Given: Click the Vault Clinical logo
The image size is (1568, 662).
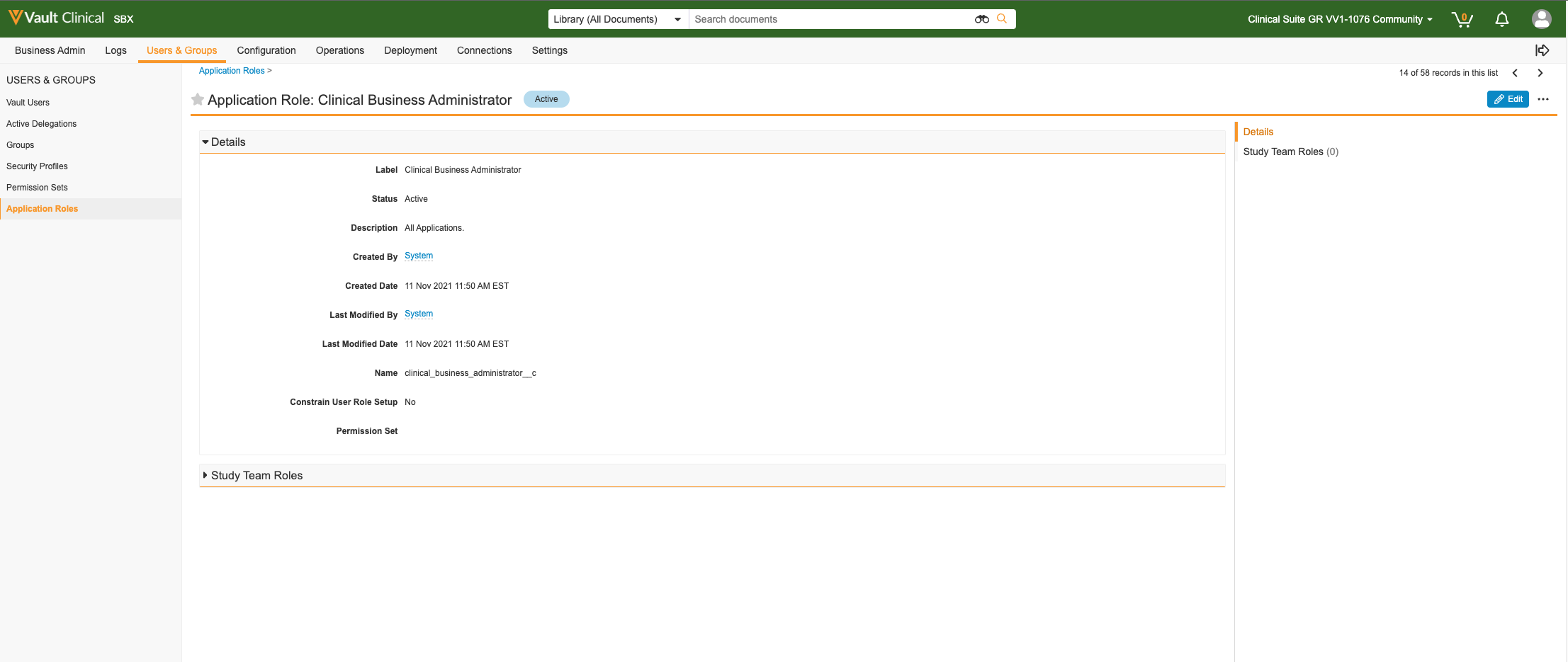Looking at the screenshot, I should pyautogui.click(x=56, y=18).
